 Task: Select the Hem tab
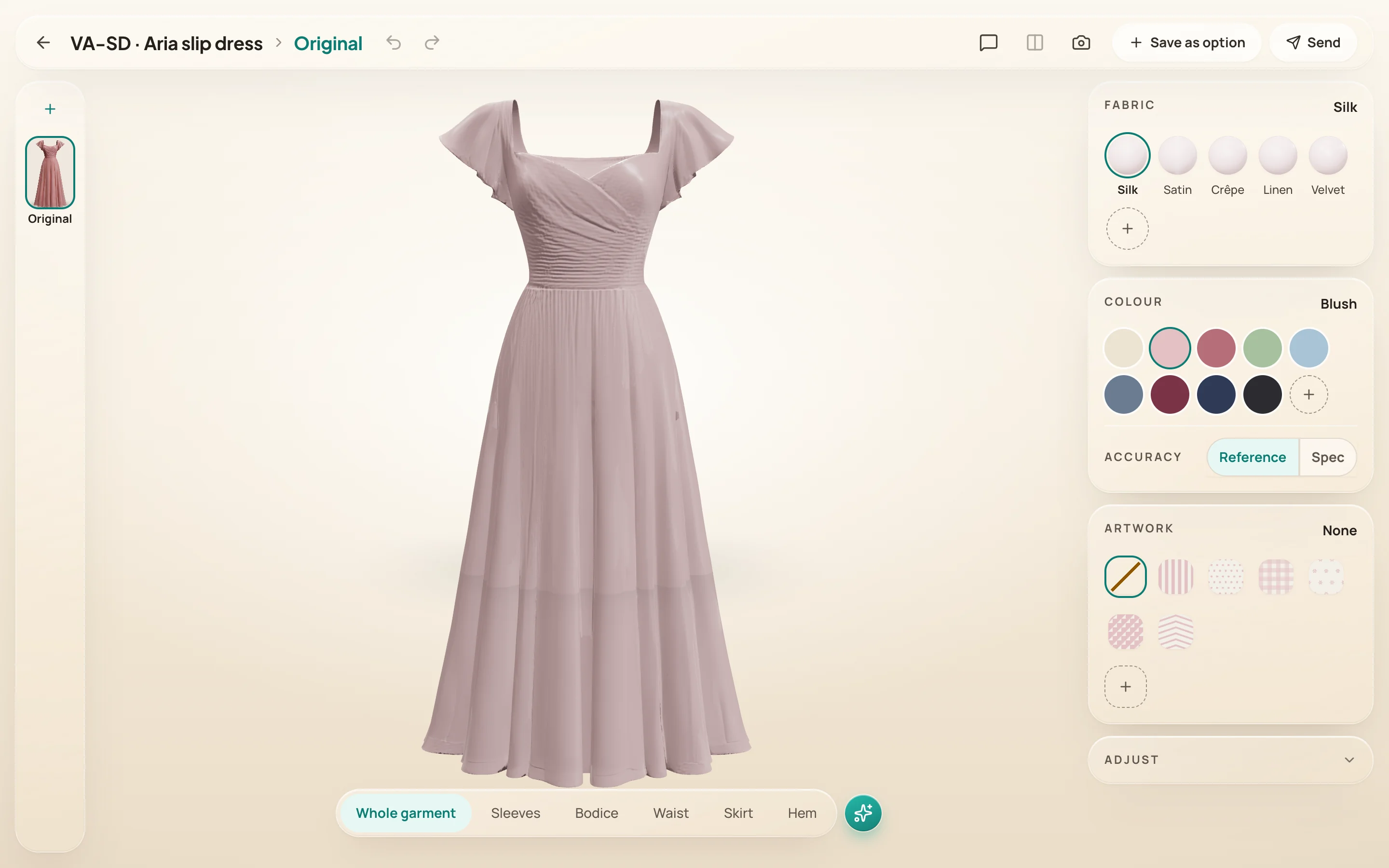(x=802, y=813)
